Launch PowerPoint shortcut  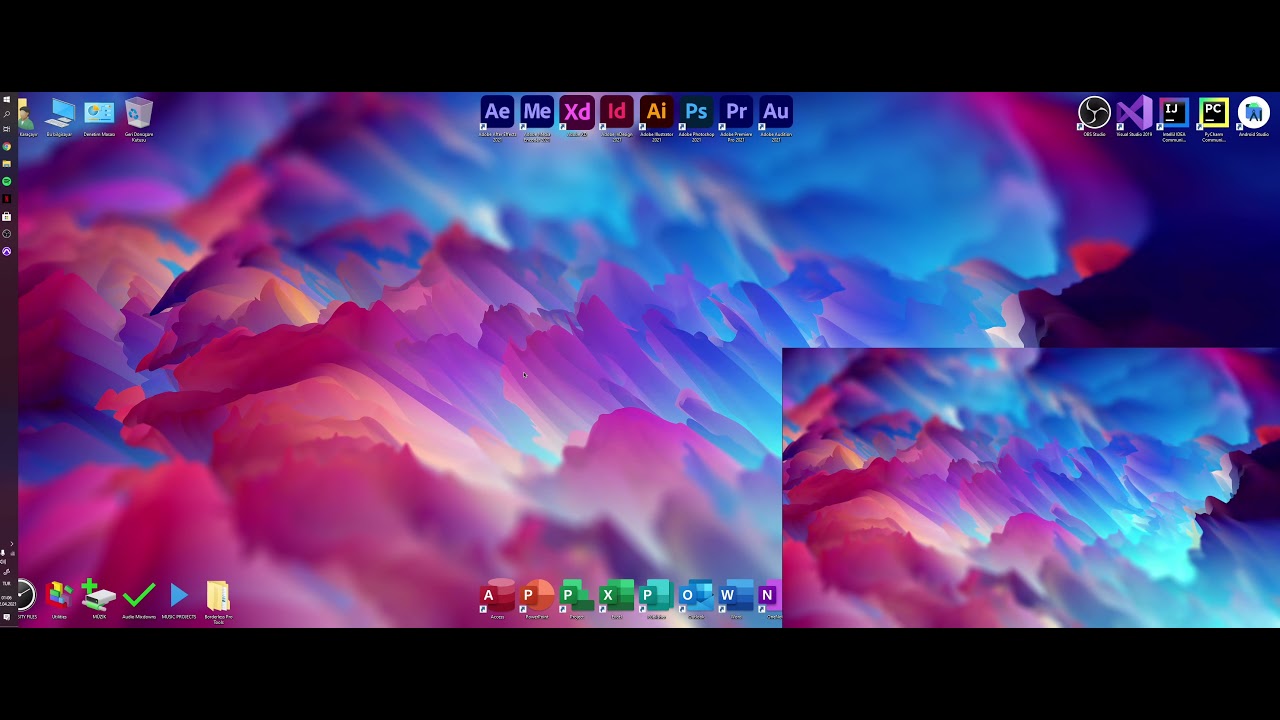(537, 599)
